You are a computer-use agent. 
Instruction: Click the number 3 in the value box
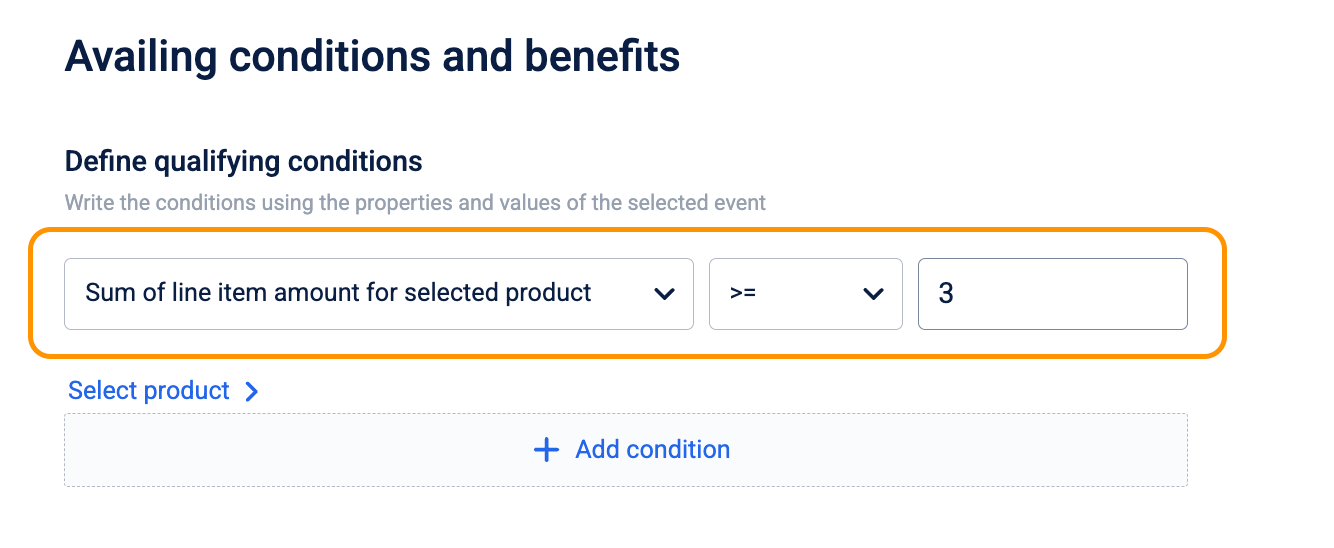945,294
